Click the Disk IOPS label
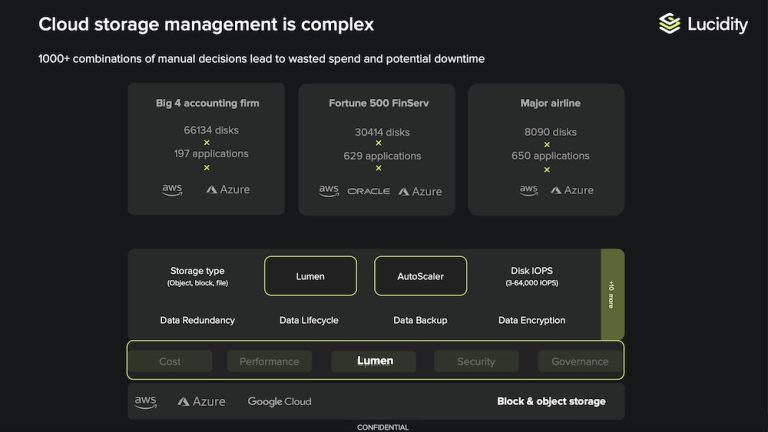Screen dimensions: 768x432 (531, 271)
